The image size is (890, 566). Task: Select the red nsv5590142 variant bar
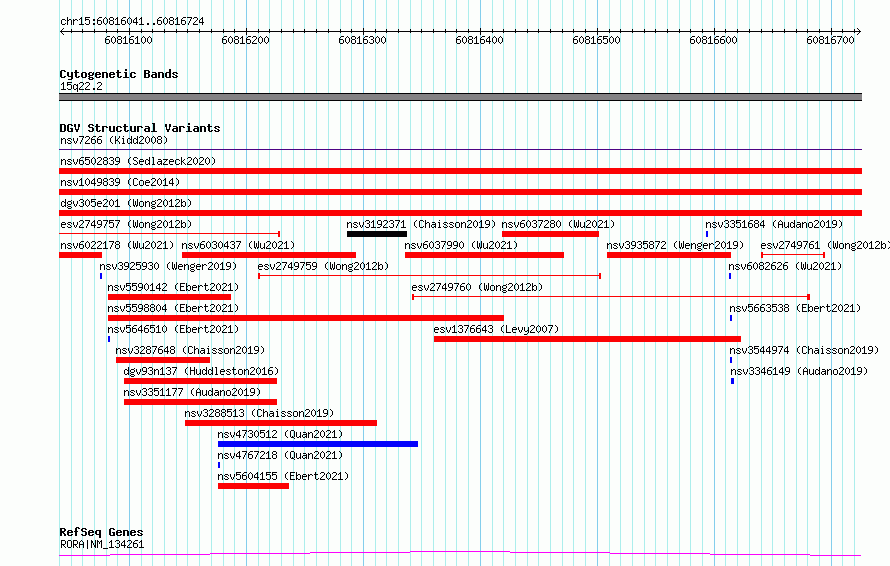(x=169, y=297)
